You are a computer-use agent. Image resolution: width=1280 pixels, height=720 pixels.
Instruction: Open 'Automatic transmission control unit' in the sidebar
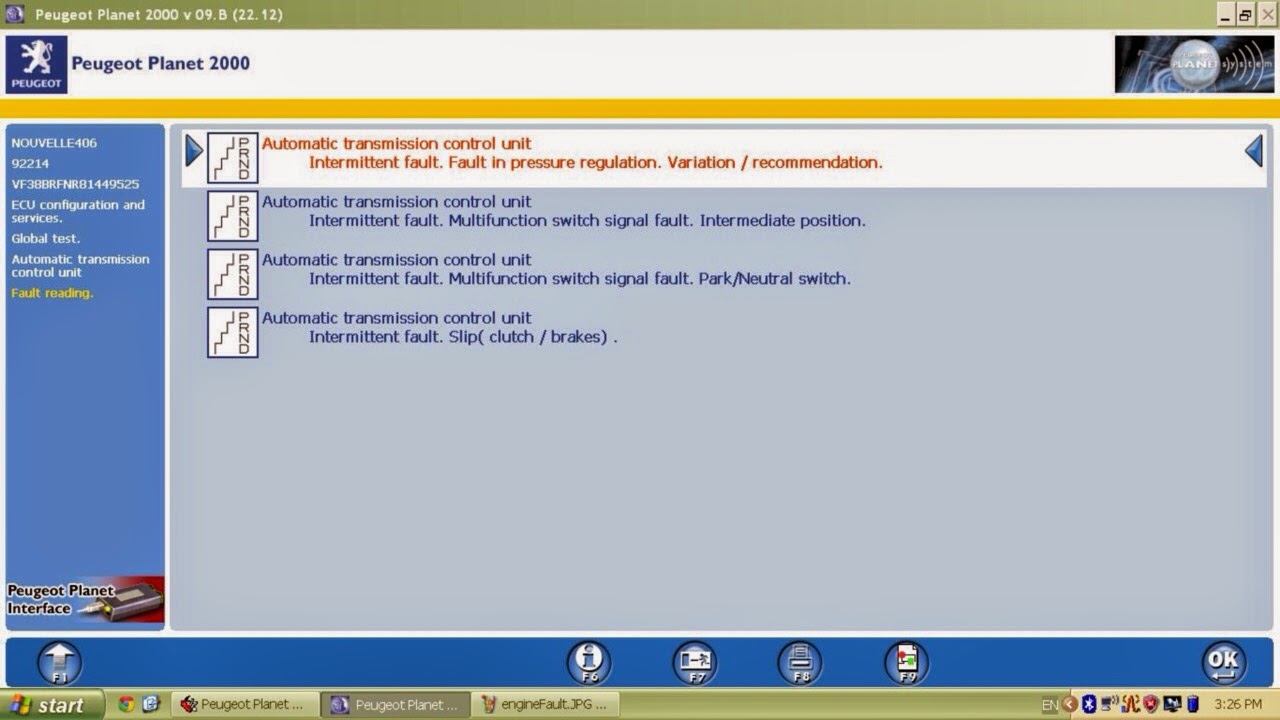tap(80, 265)
